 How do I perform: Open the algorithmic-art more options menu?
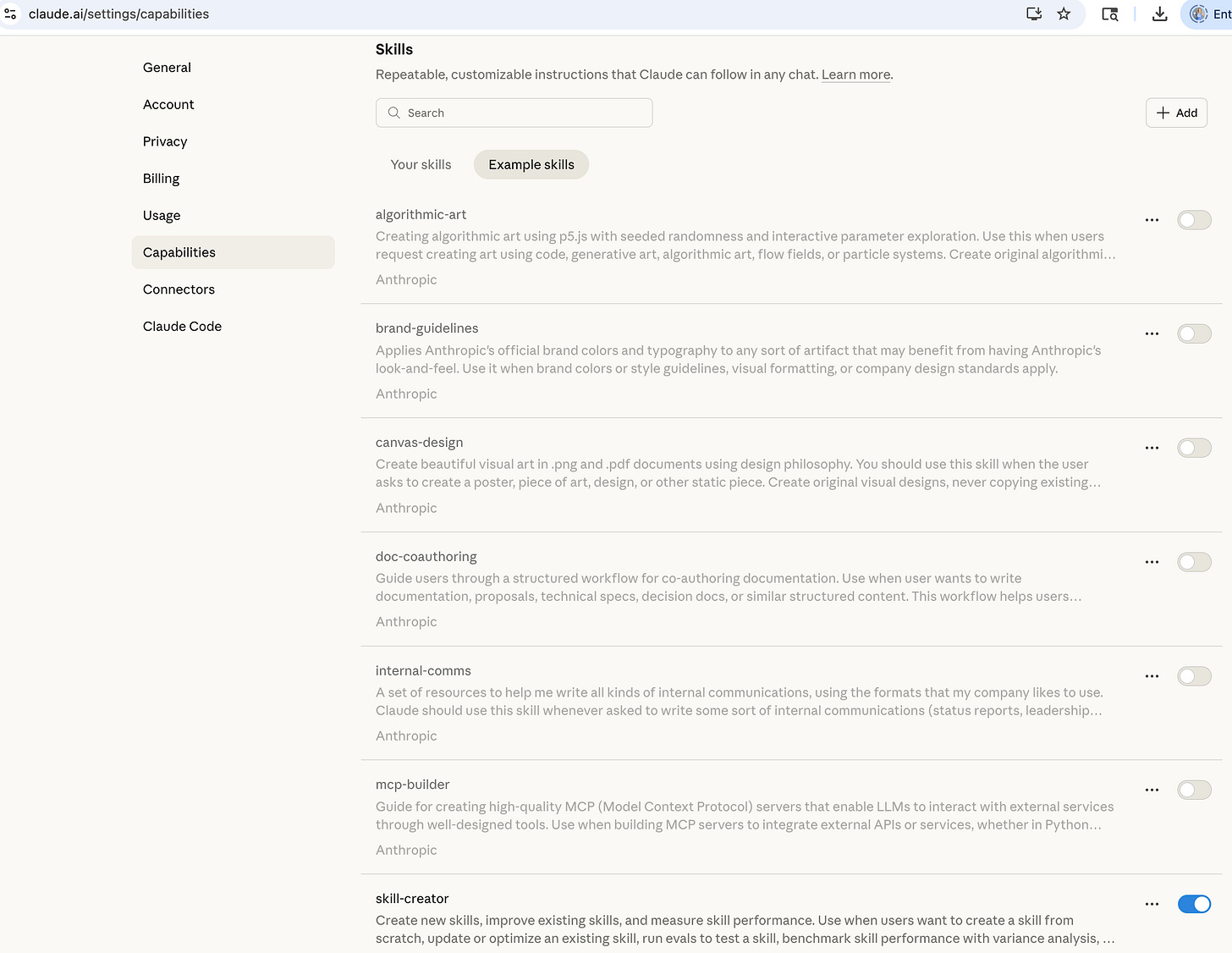[1152, 220]
